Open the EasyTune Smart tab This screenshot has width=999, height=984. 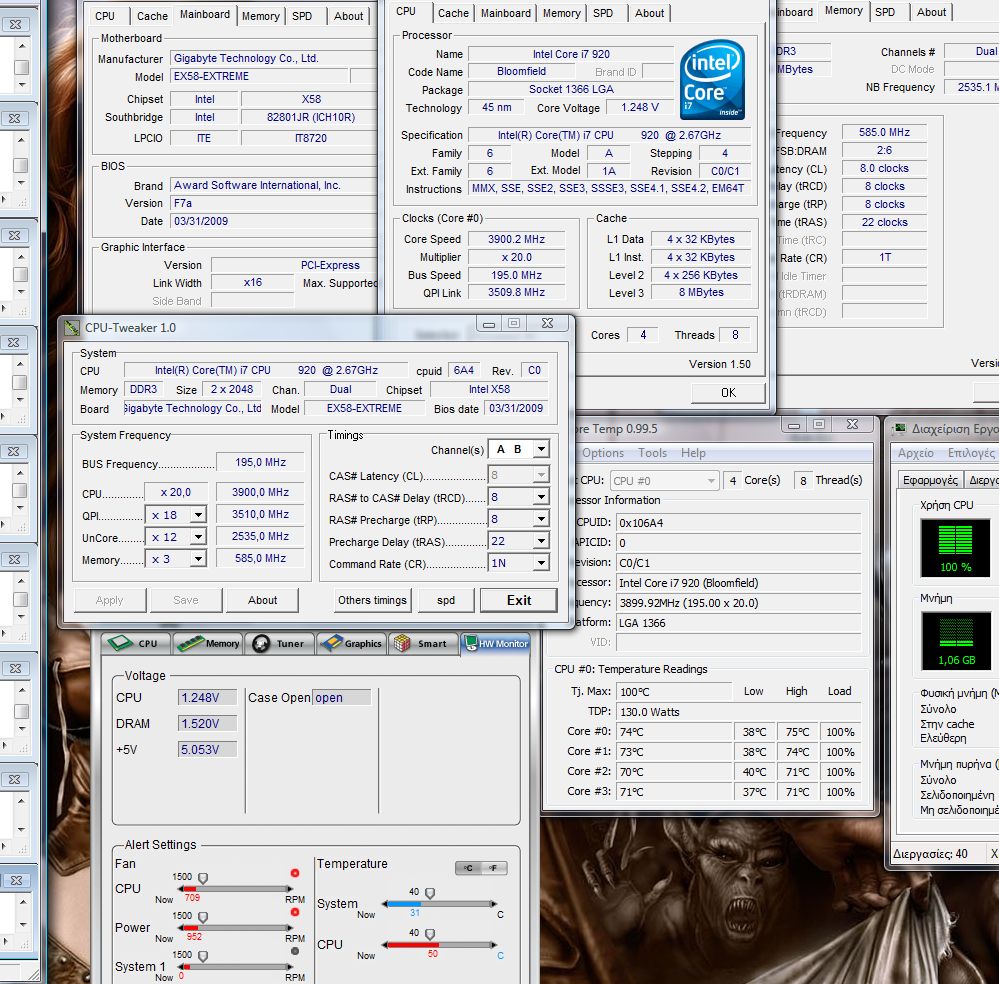pos(421,644)
